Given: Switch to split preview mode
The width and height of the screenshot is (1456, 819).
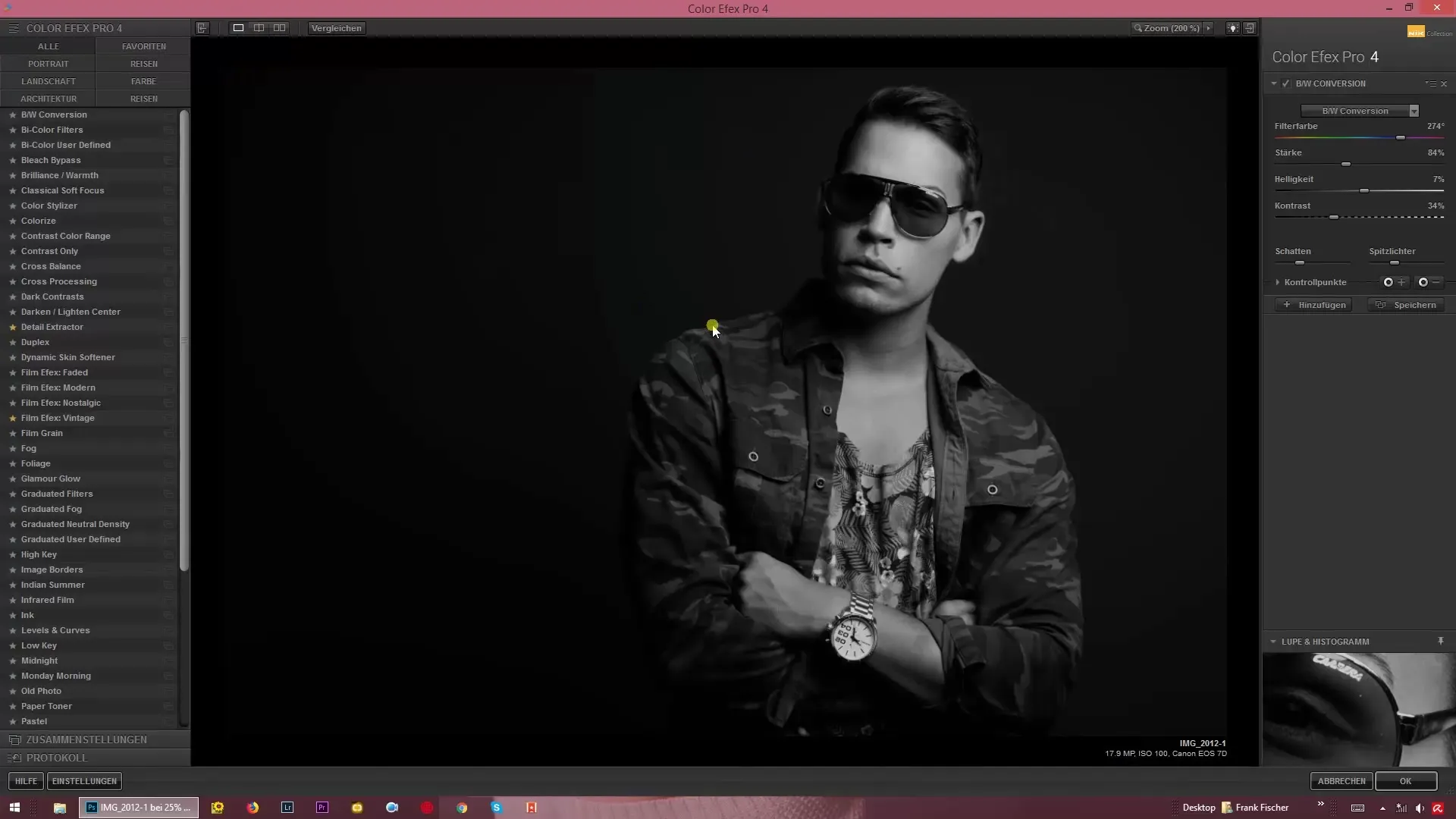Looking at the screenshot, I should (x=259, y=28).
